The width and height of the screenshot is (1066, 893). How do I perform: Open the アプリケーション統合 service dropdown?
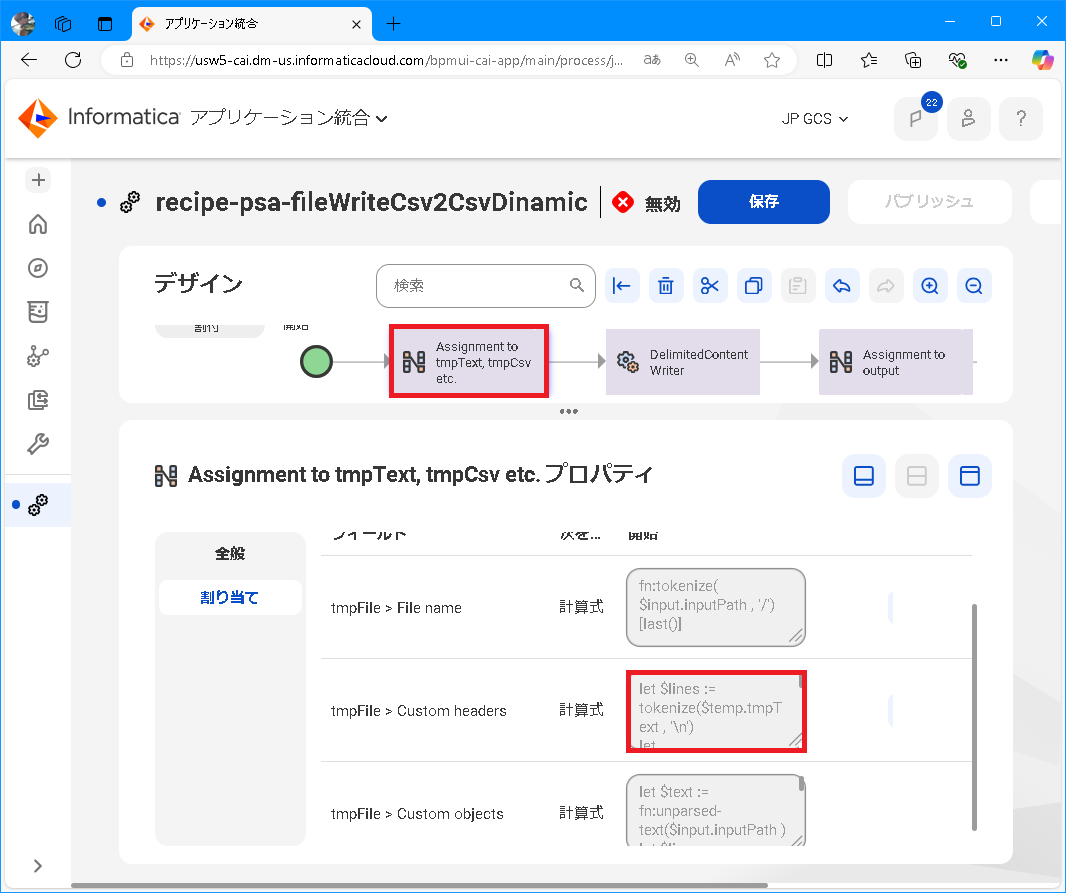click(x=289, y=118)
